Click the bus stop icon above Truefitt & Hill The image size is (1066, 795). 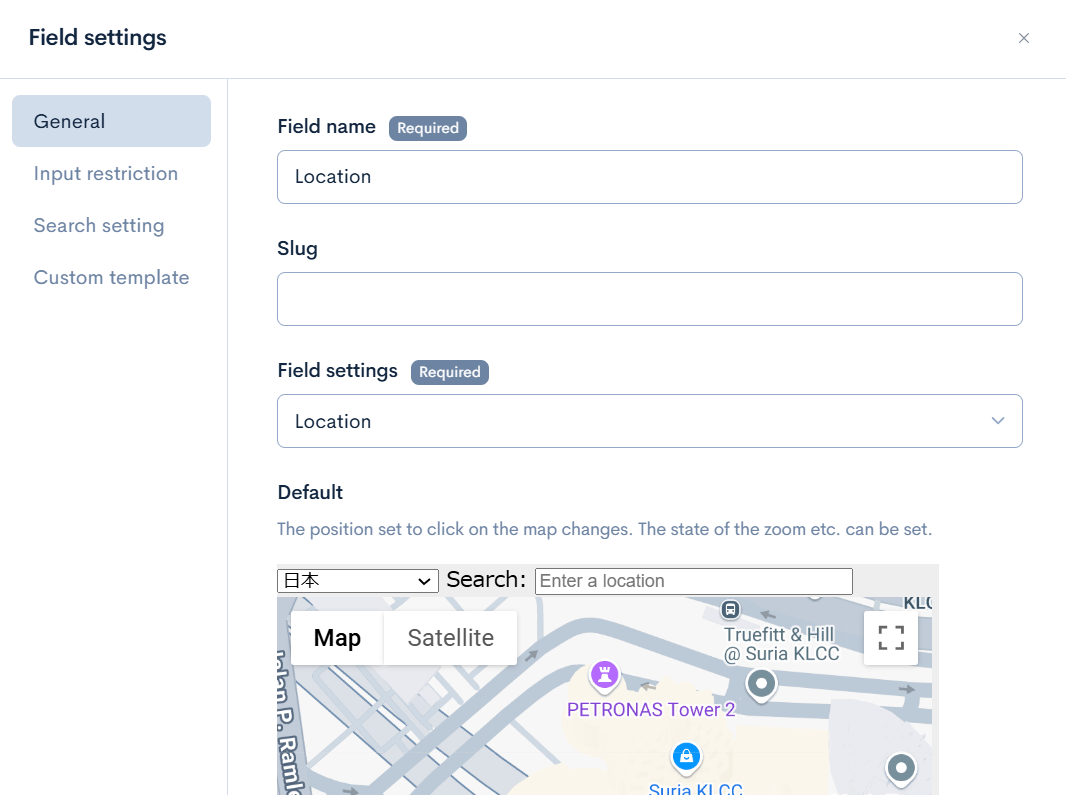pos(731,609)
